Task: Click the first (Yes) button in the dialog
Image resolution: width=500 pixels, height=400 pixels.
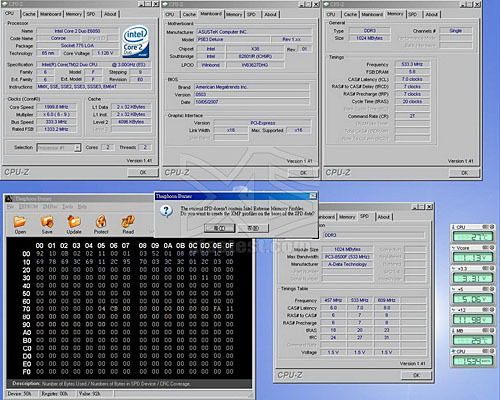Action: tap(219, 228)
